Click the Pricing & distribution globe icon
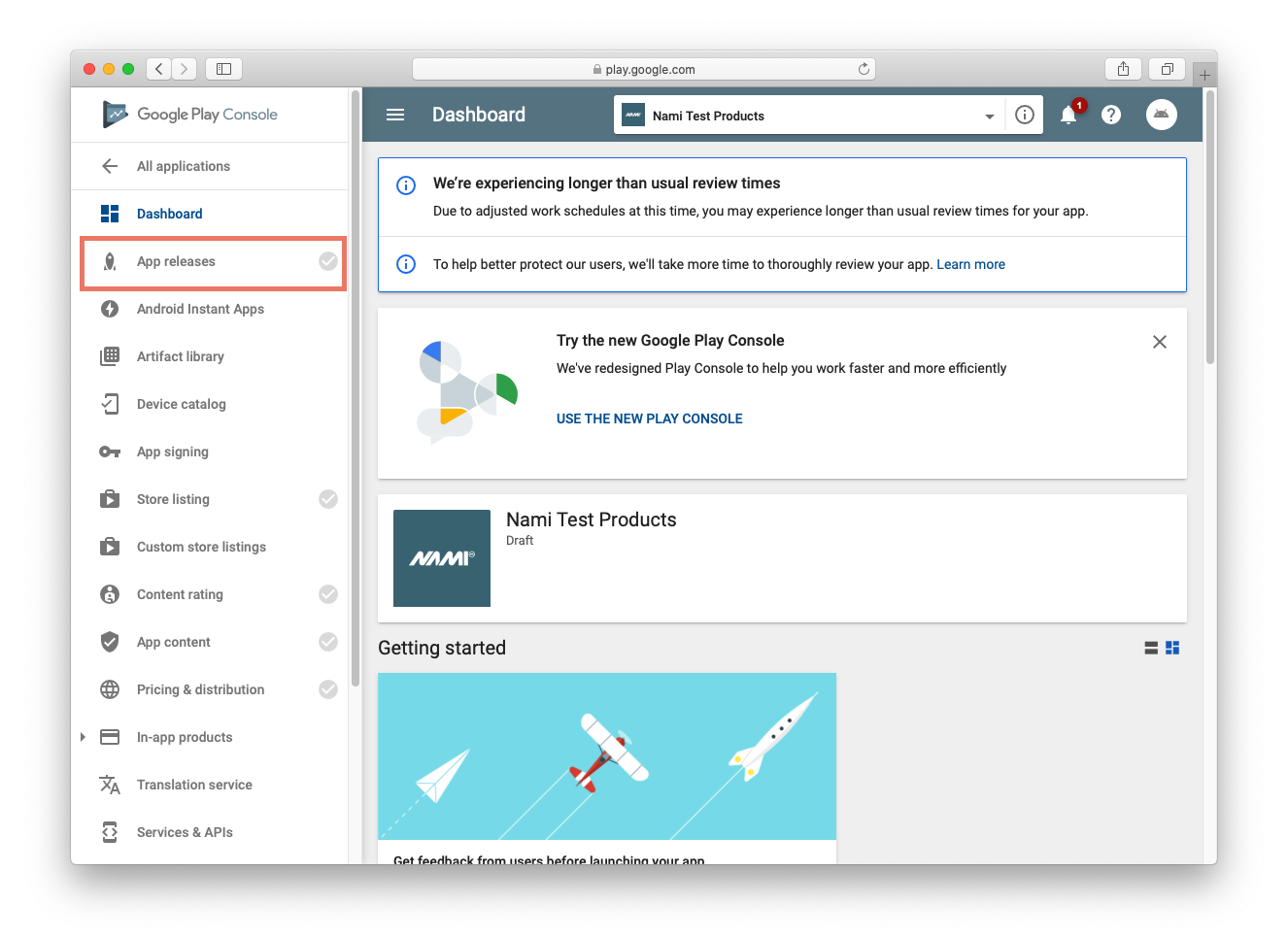The width and height of the screenshot is (1288, 938). [110, 689]
